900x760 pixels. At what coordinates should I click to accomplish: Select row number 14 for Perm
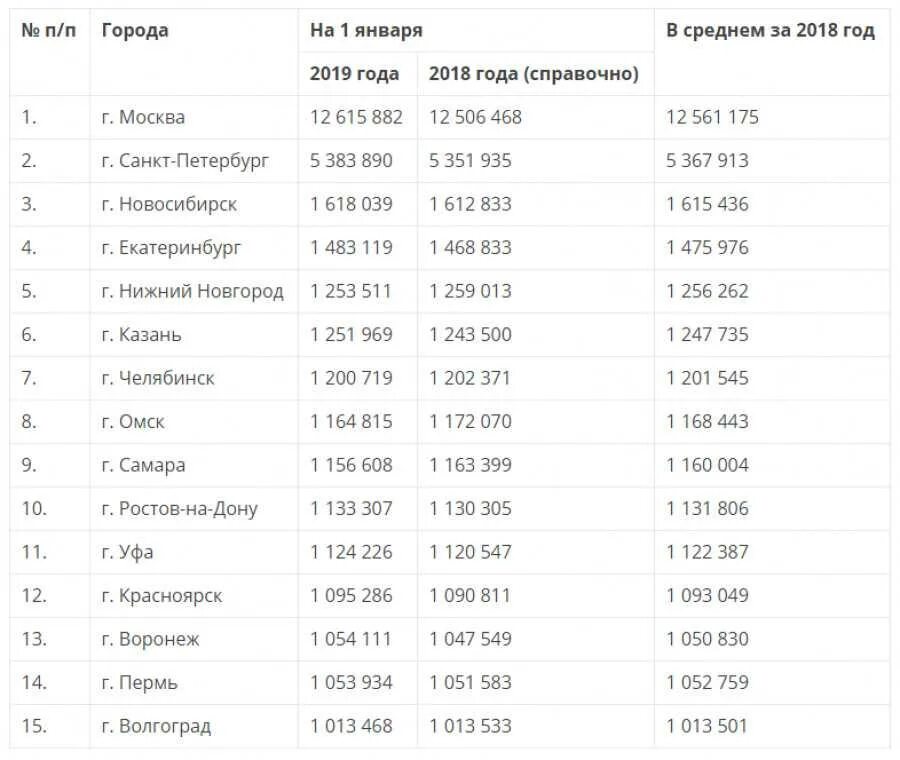pyautogui.click(x=34, y=683)
